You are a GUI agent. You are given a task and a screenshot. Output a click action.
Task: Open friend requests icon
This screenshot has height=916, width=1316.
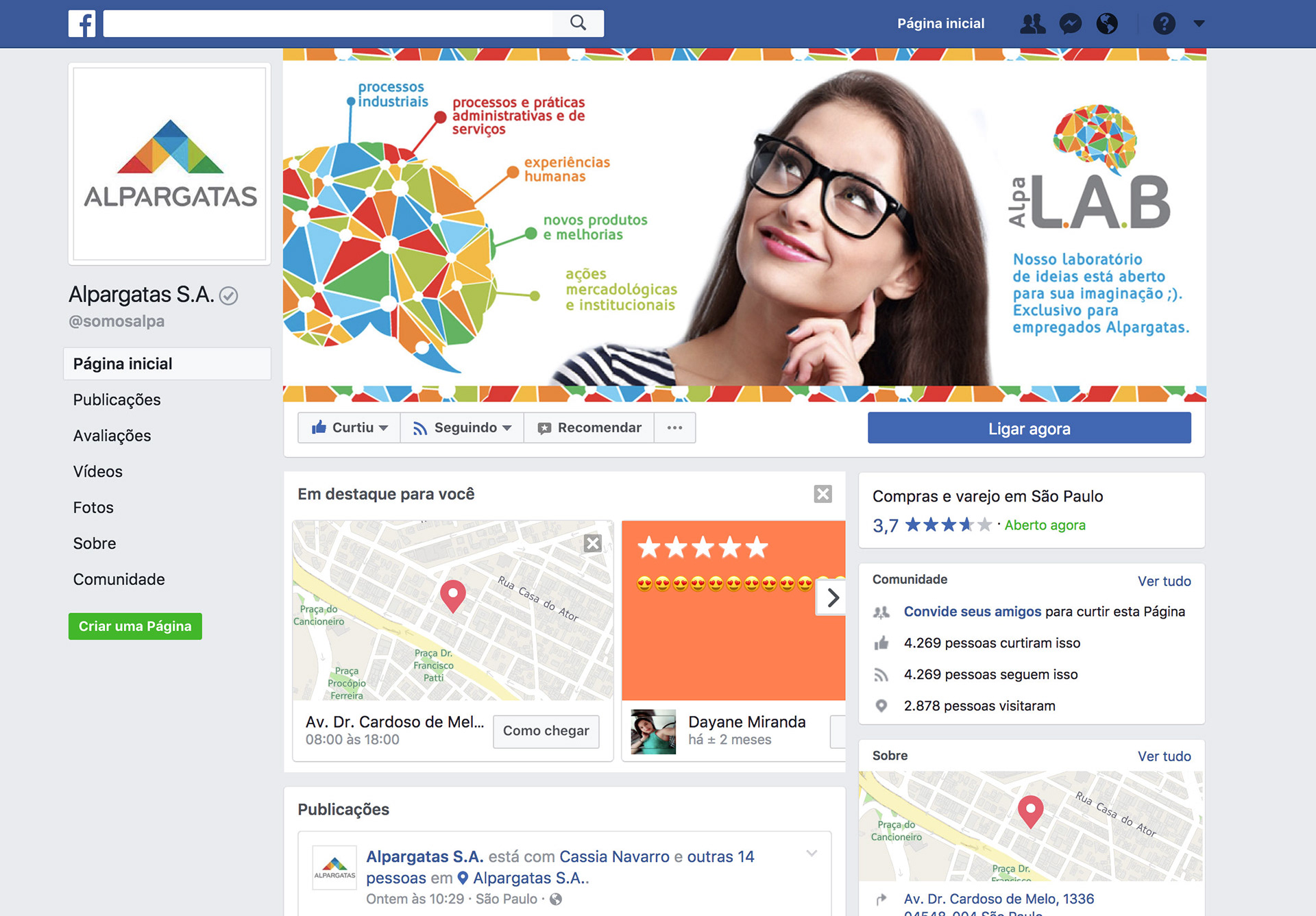point(1032,23)
